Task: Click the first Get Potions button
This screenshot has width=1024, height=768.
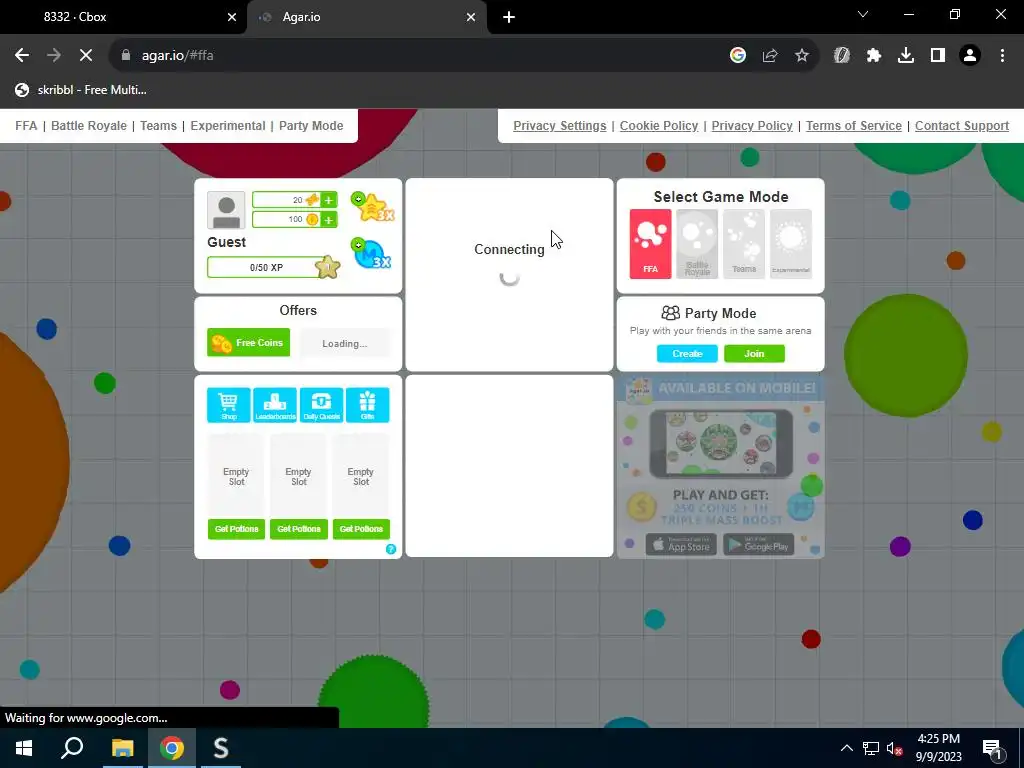Action: click(236, 528)
